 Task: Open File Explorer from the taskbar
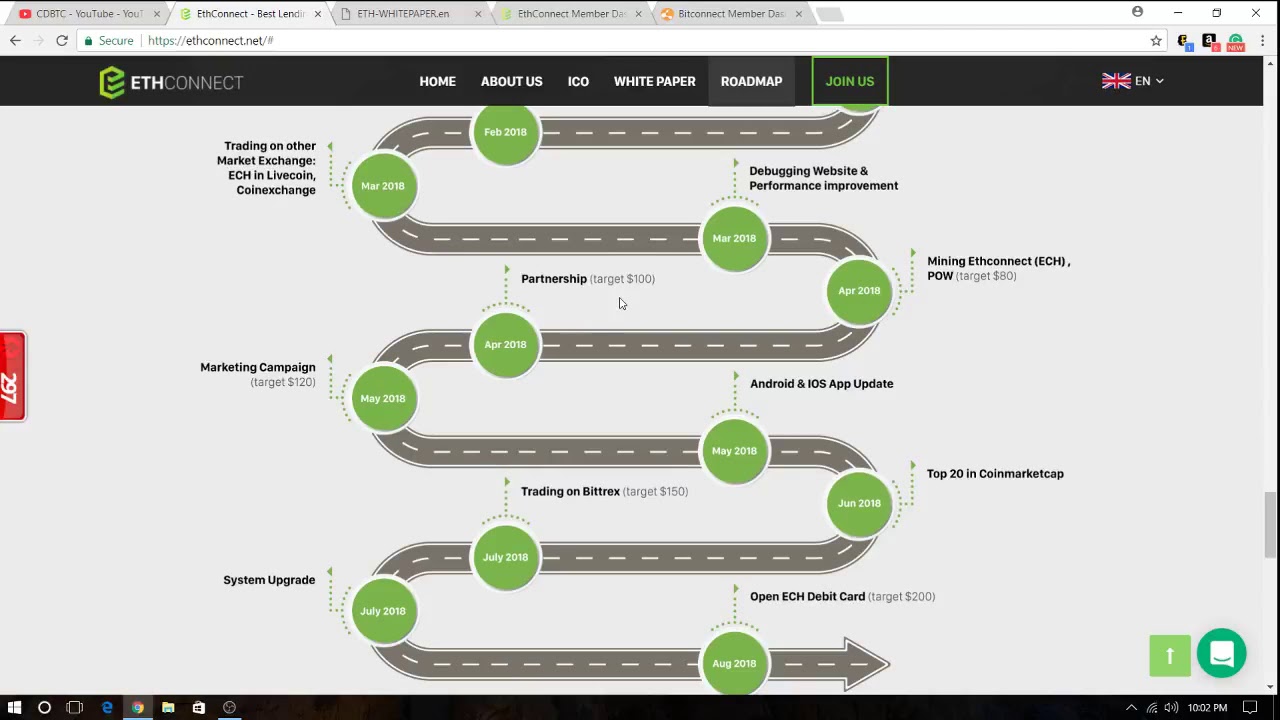point(168,707)
